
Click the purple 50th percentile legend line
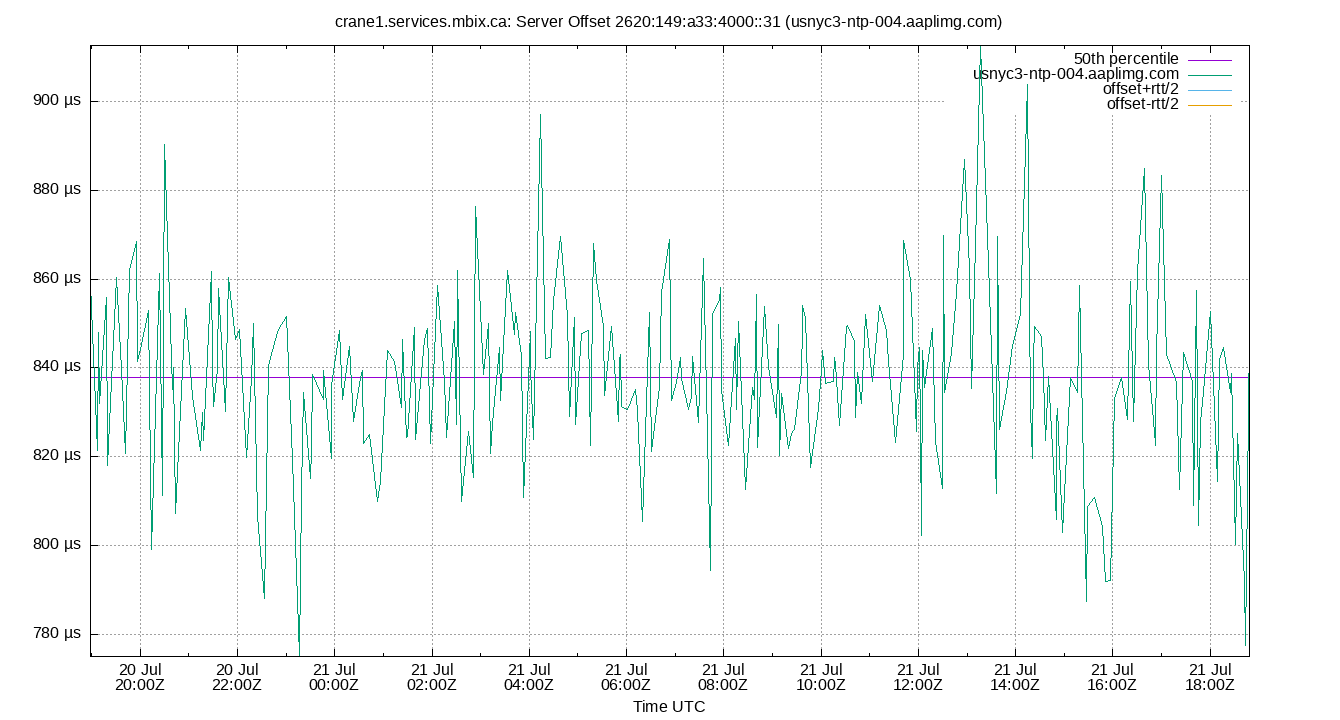[1209, 60]
